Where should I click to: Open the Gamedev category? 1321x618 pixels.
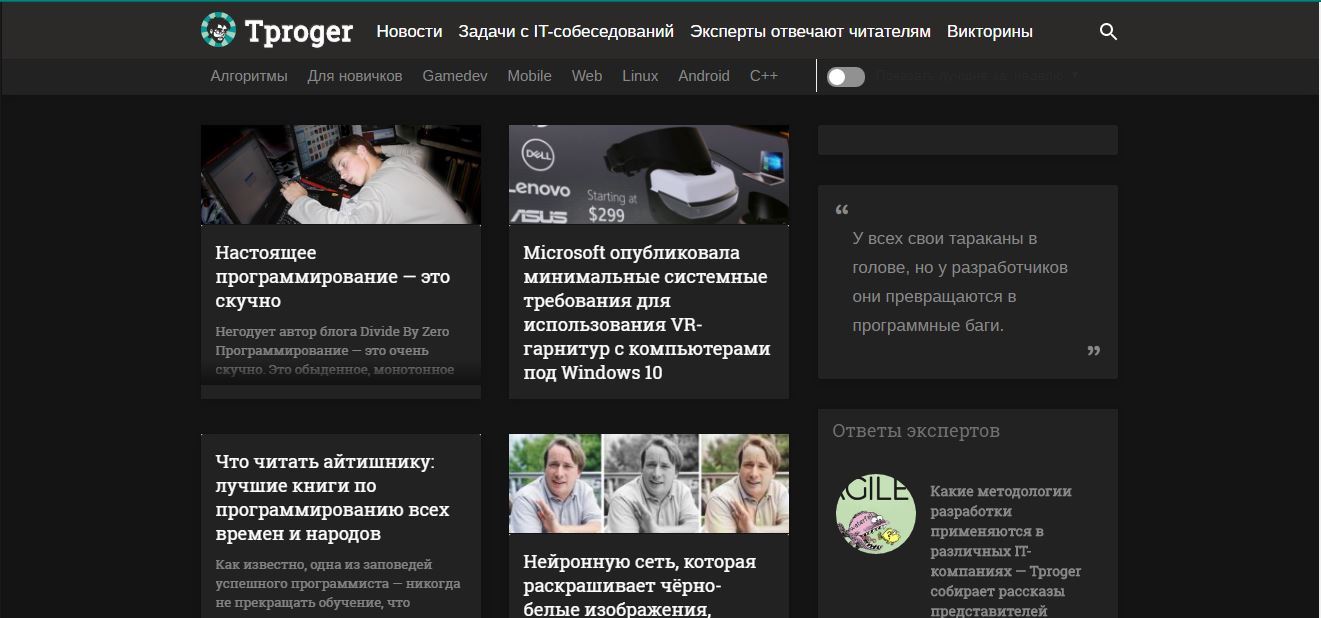(455, 76)
